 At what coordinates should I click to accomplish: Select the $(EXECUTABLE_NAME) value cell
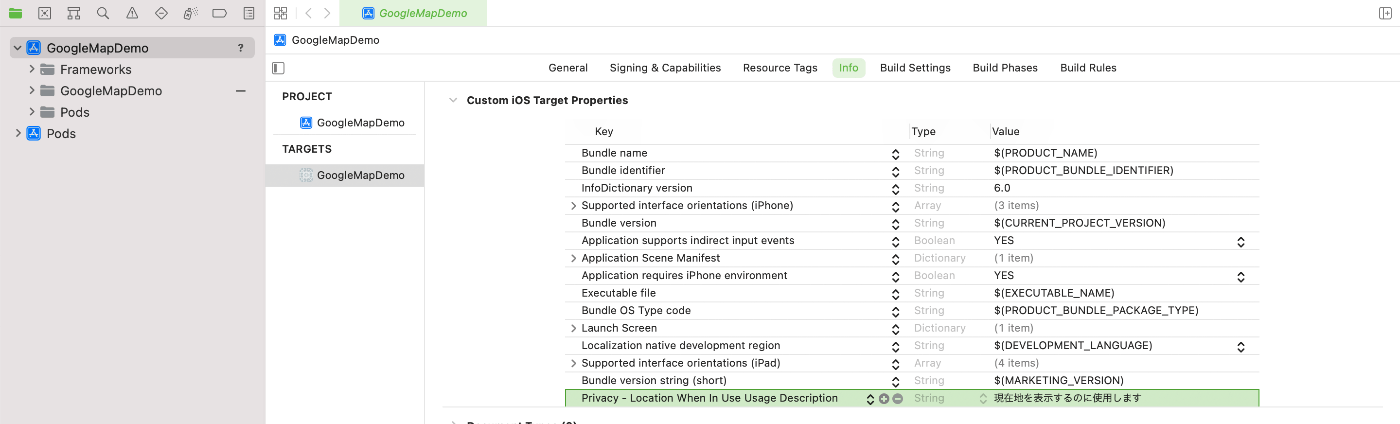coord(1054,294)
